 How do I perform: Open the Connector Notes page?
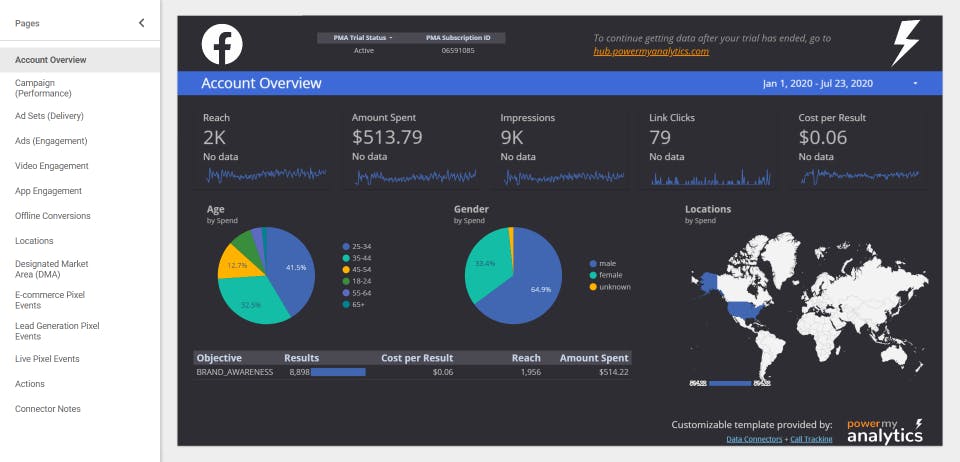tap(48, 409)
